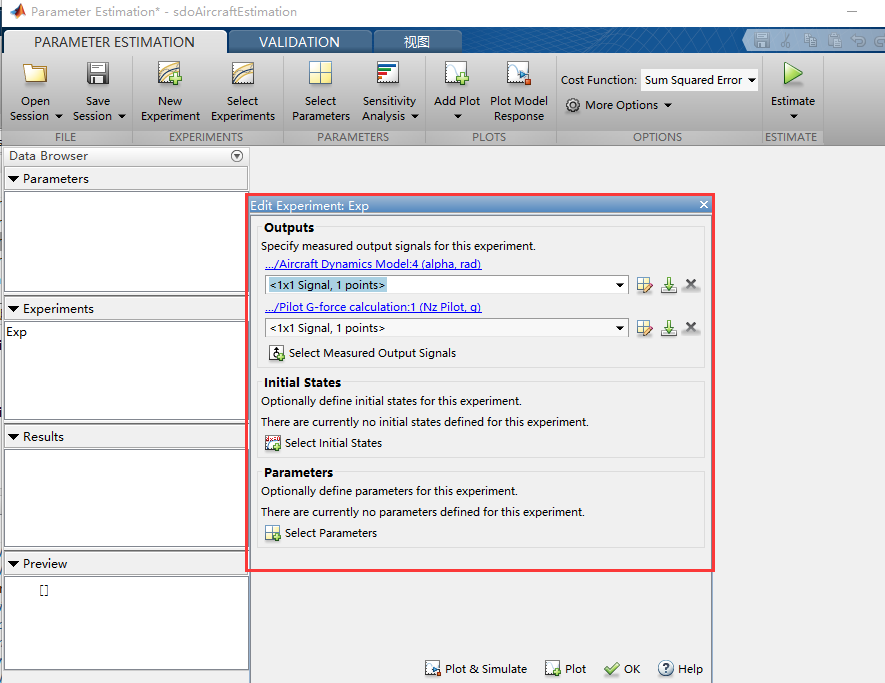Click the Aircraft Dynamics Model alpha link
This screenshot has width=885, height=683.
pos(372,264)
